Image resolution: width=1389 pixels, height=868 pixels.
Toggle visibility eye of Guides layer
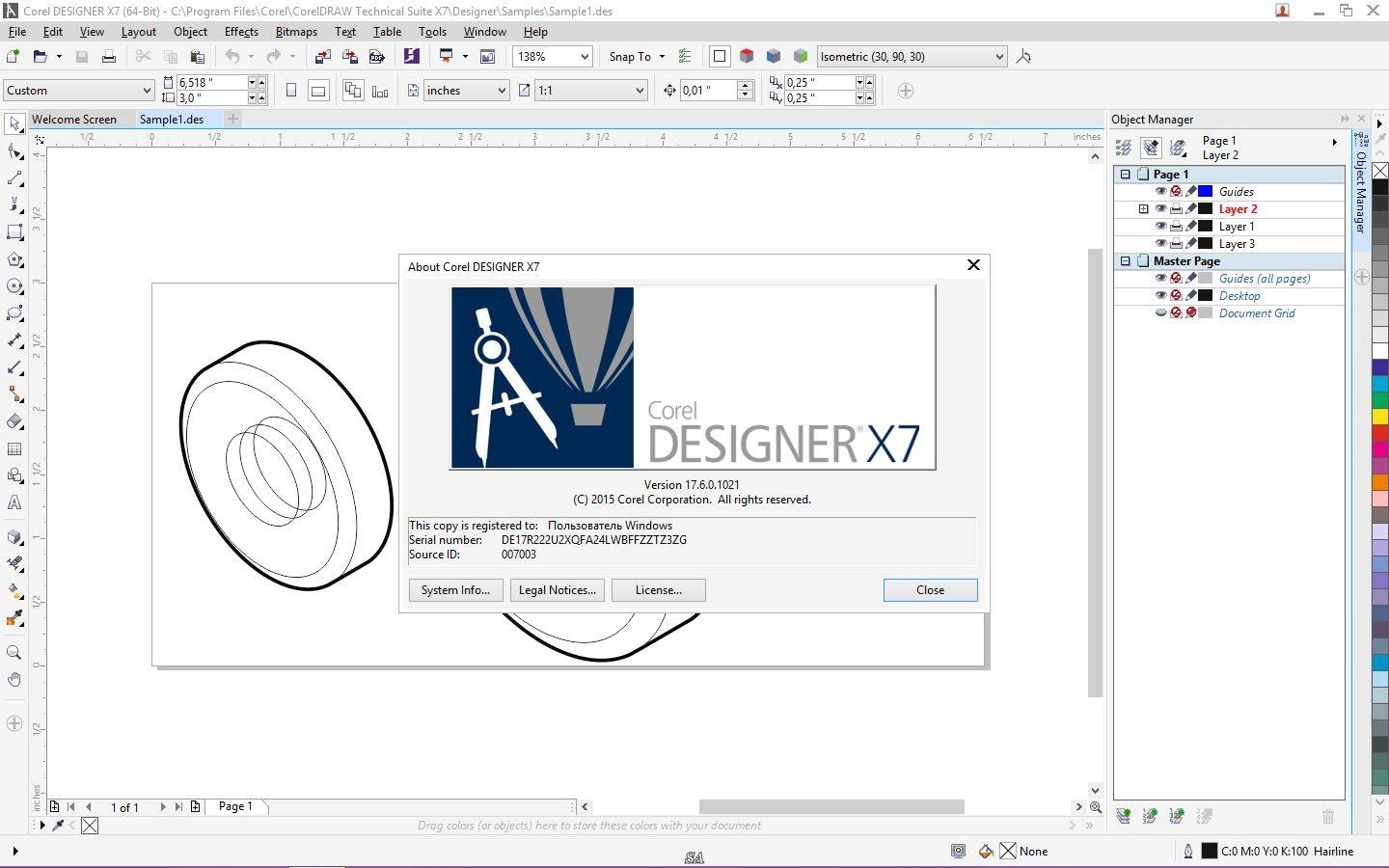click(x=1161, y=192)
